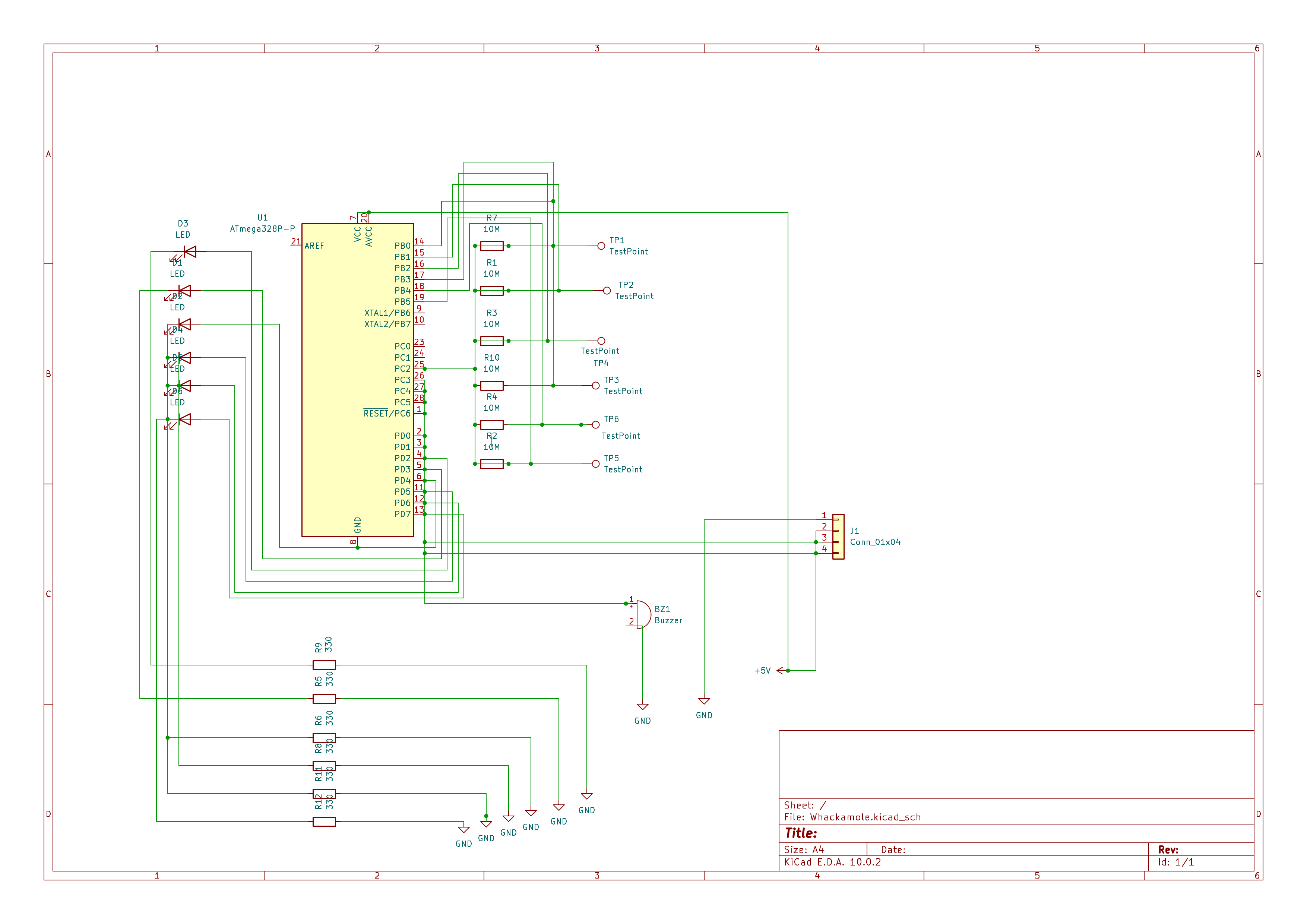Viewport: 1307px width, 924px height.
Task: Click the R7 reference label
Action: [x=492, y=218]
